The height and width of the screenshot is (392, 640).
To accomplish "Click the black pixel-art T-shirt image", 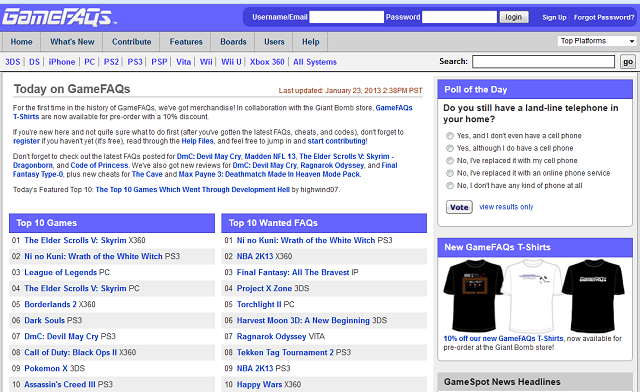I will click(x=473, y=296).
